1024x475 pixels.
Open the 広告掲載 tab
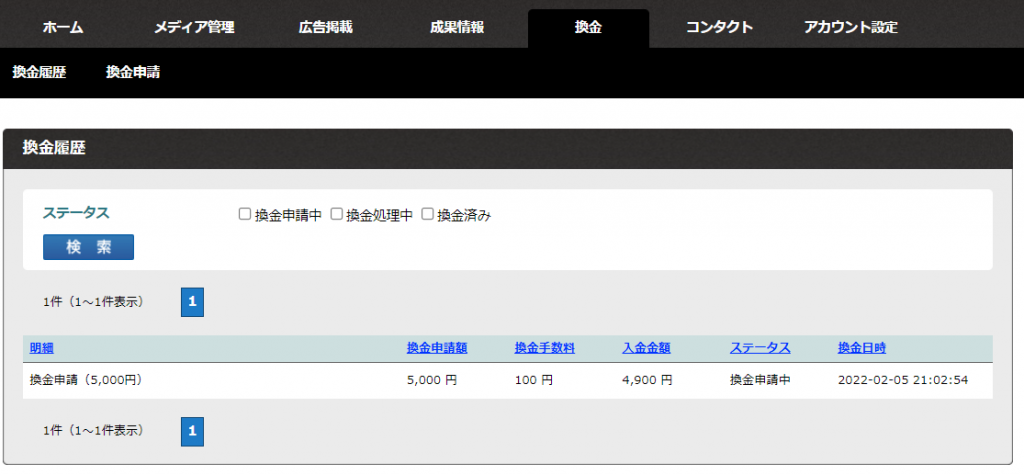[x=325, y=28]
